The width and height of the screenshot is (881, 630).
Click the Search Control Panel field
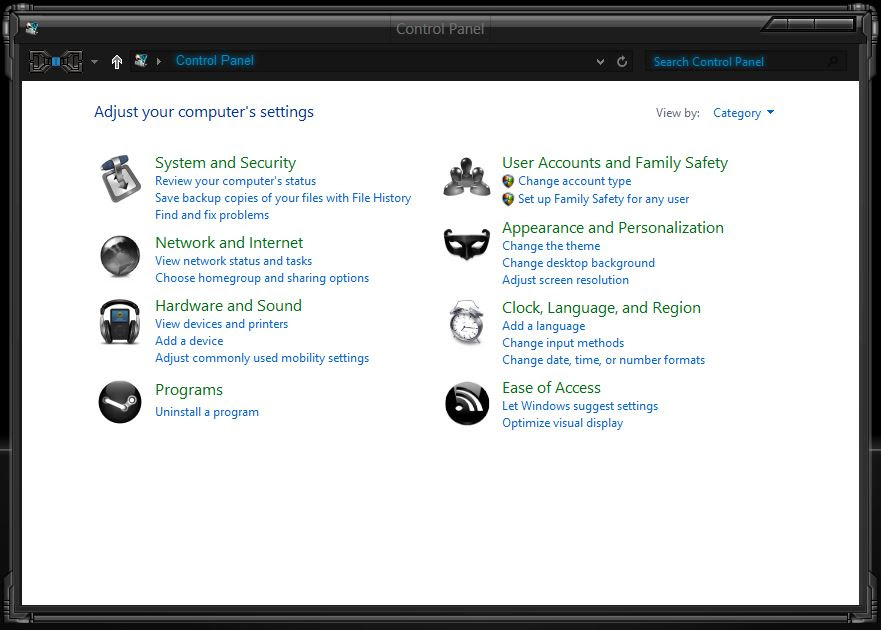745,61
